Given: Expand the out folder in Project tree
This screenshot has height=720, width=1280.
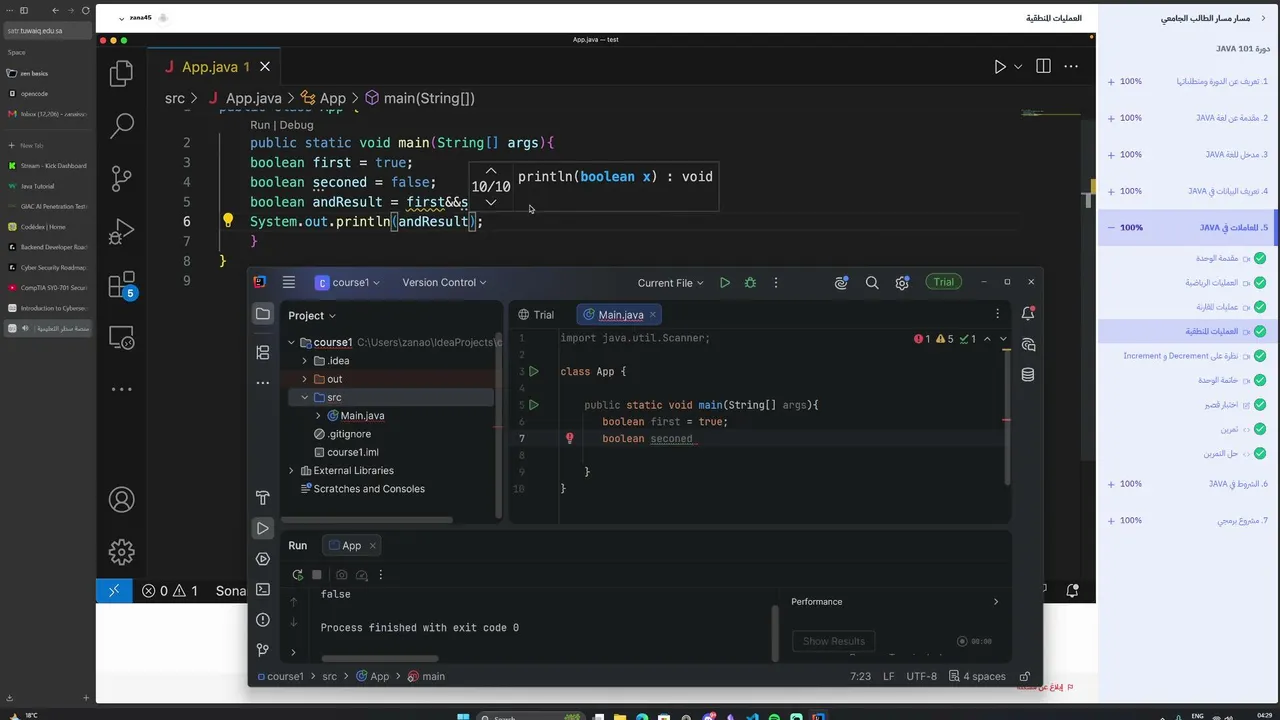Looking at the screenshot, I should [304, 379].
